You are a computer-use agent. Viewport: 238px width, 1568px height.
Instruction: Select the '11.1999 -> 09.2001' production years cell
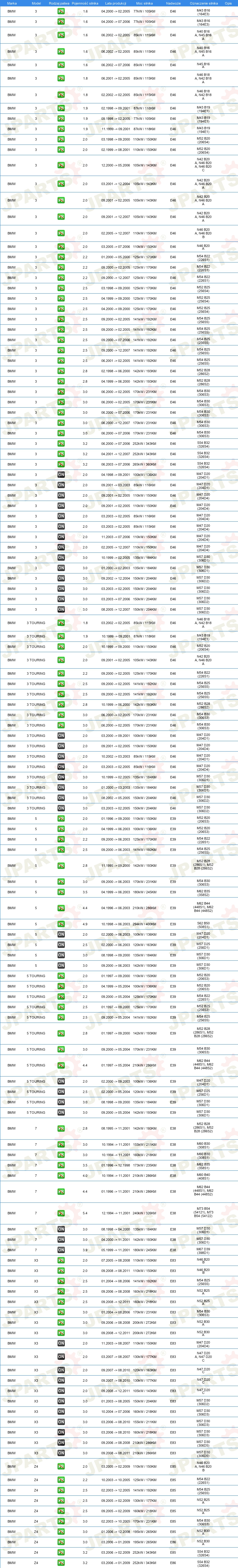click(115, 129)
